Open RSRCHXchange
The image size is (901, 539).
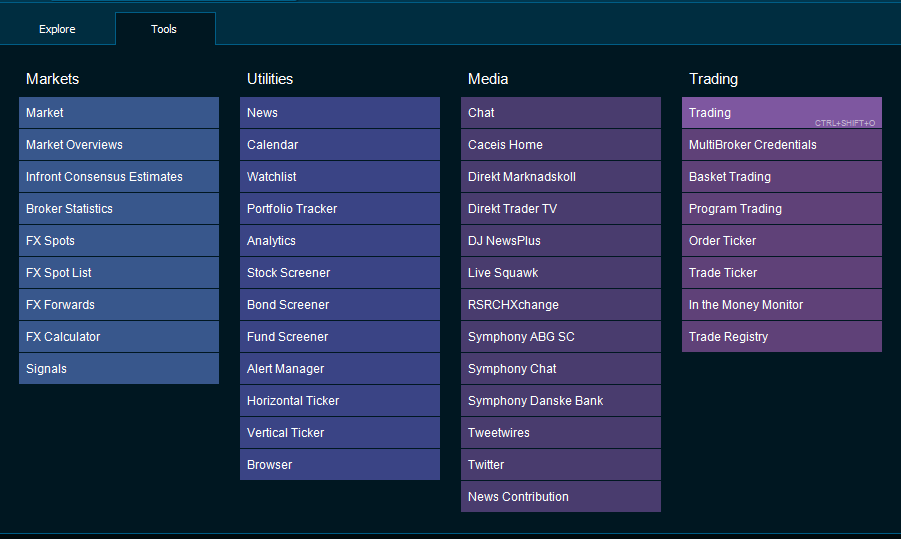click(561, 305)
